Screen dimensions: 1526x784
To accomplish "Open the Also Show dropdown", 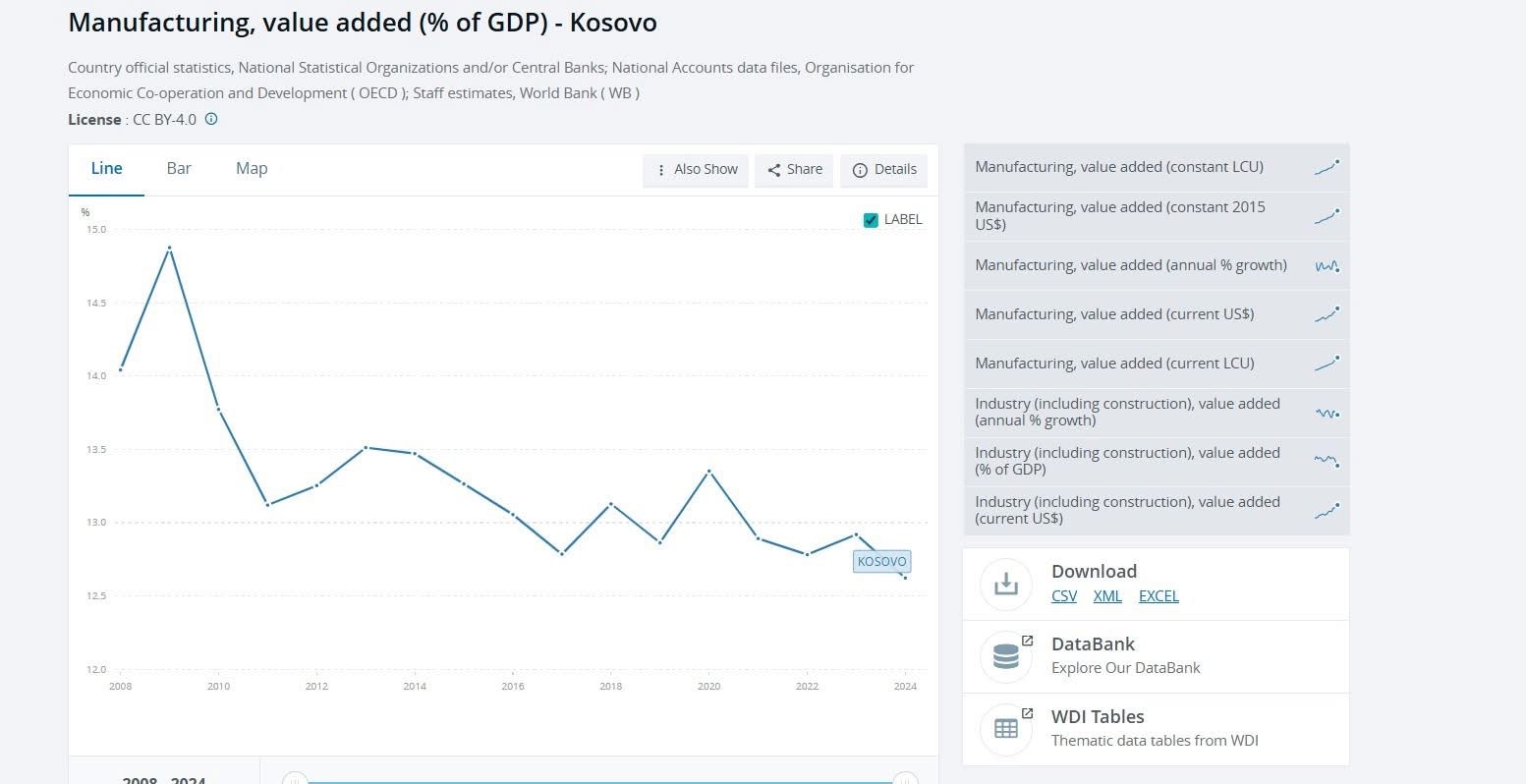I will (696, 170).
